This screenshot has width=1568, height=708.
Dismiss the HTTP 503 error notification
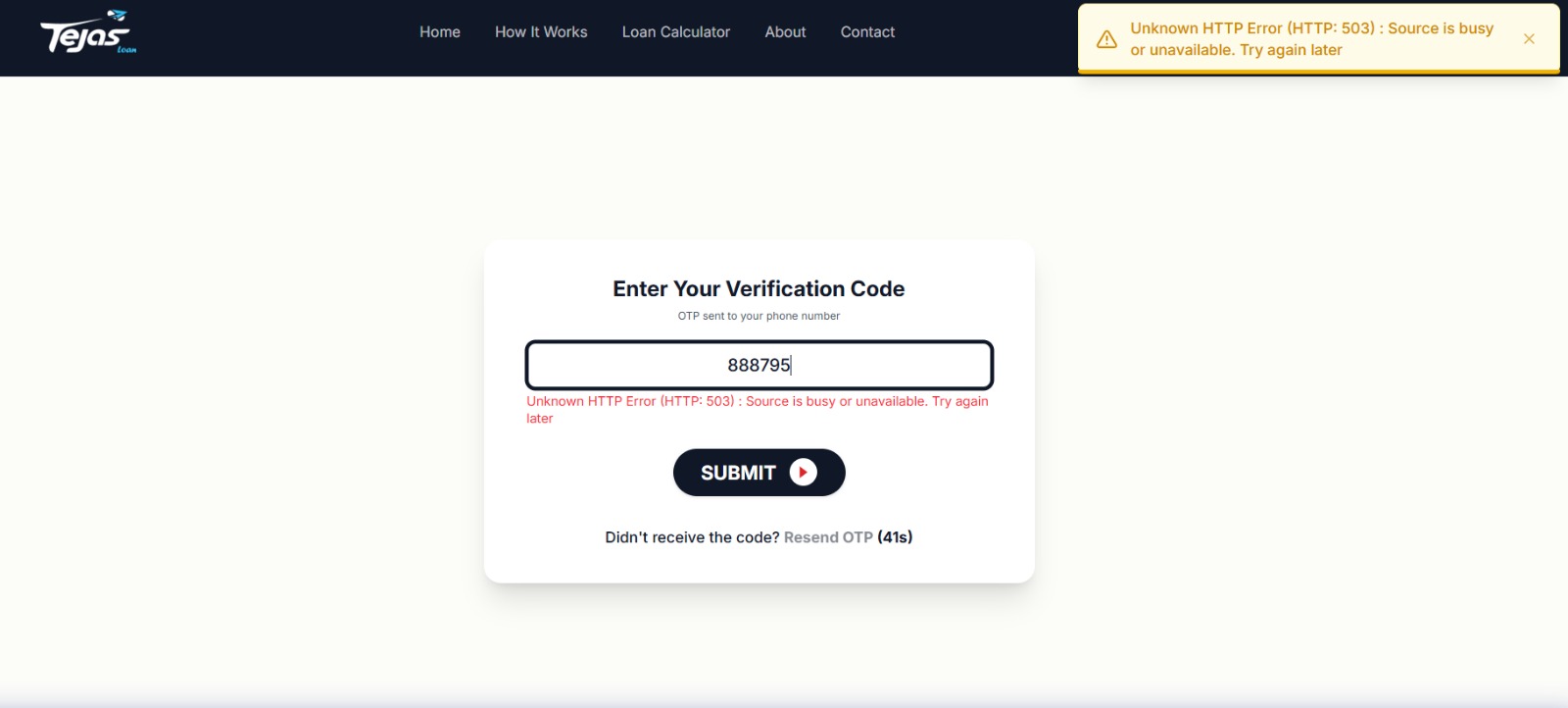click(1529, 39)
